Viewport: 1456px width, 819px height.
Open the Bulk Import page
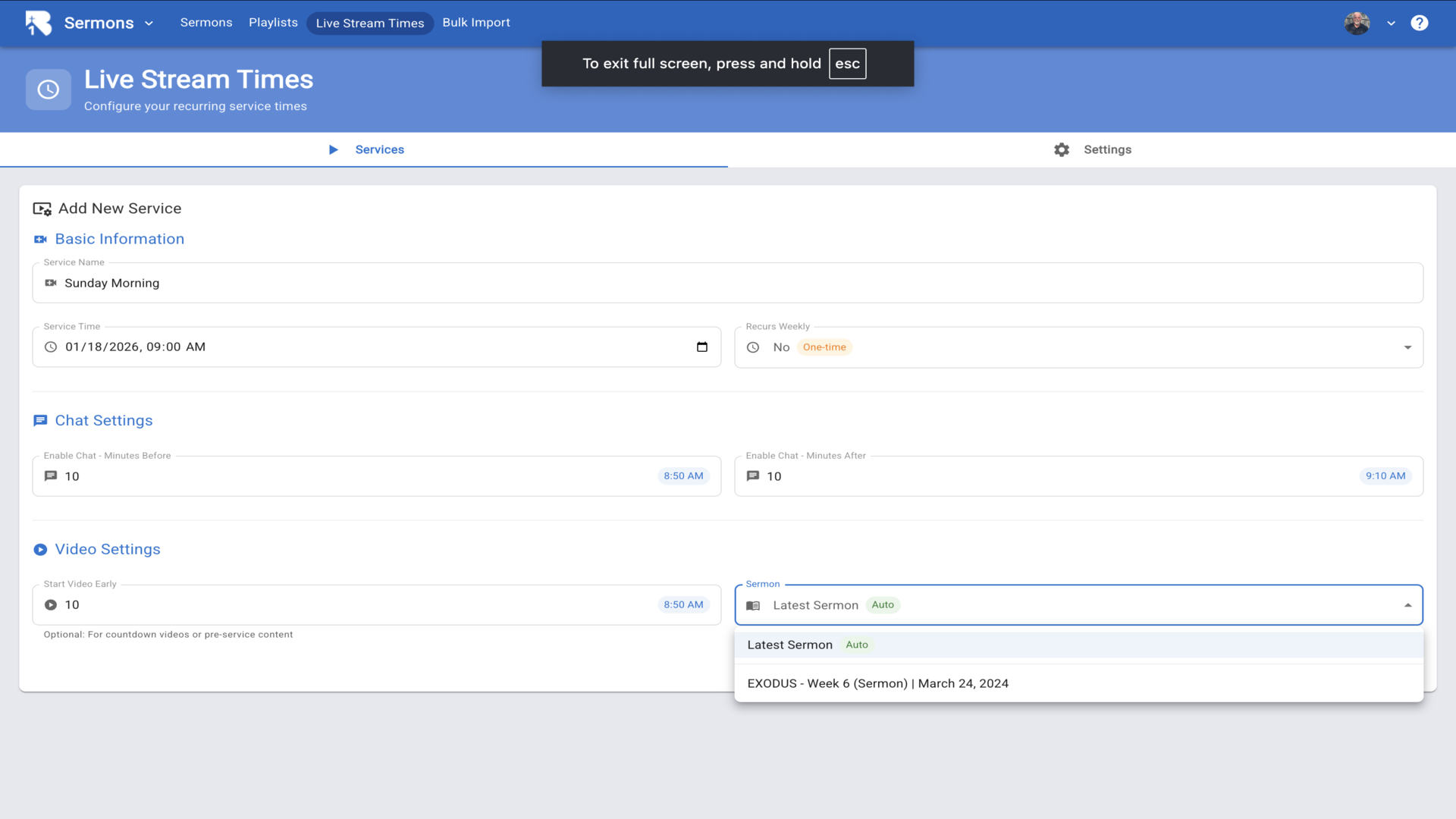coord(476,23)
